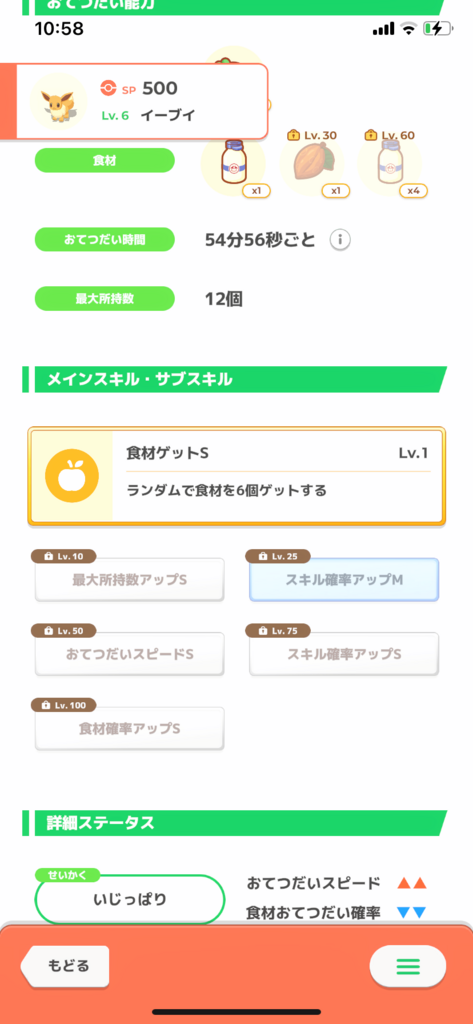The width and height of the screenshot is (473, 1024).
Task: Tap locked subskill おてつだいスピードS
Action: pos(129,654)
